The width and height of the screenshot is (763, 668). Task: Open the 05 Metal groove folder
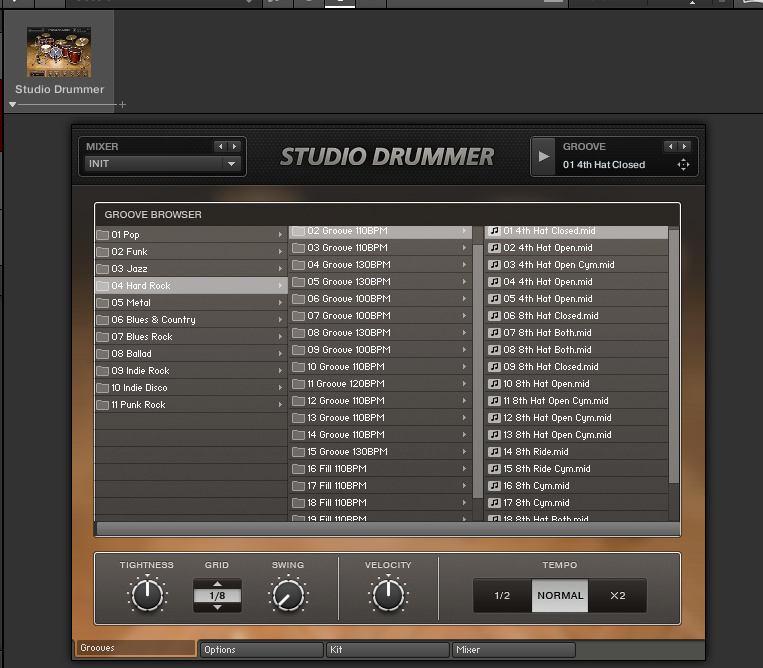click(x=191, y=303)
